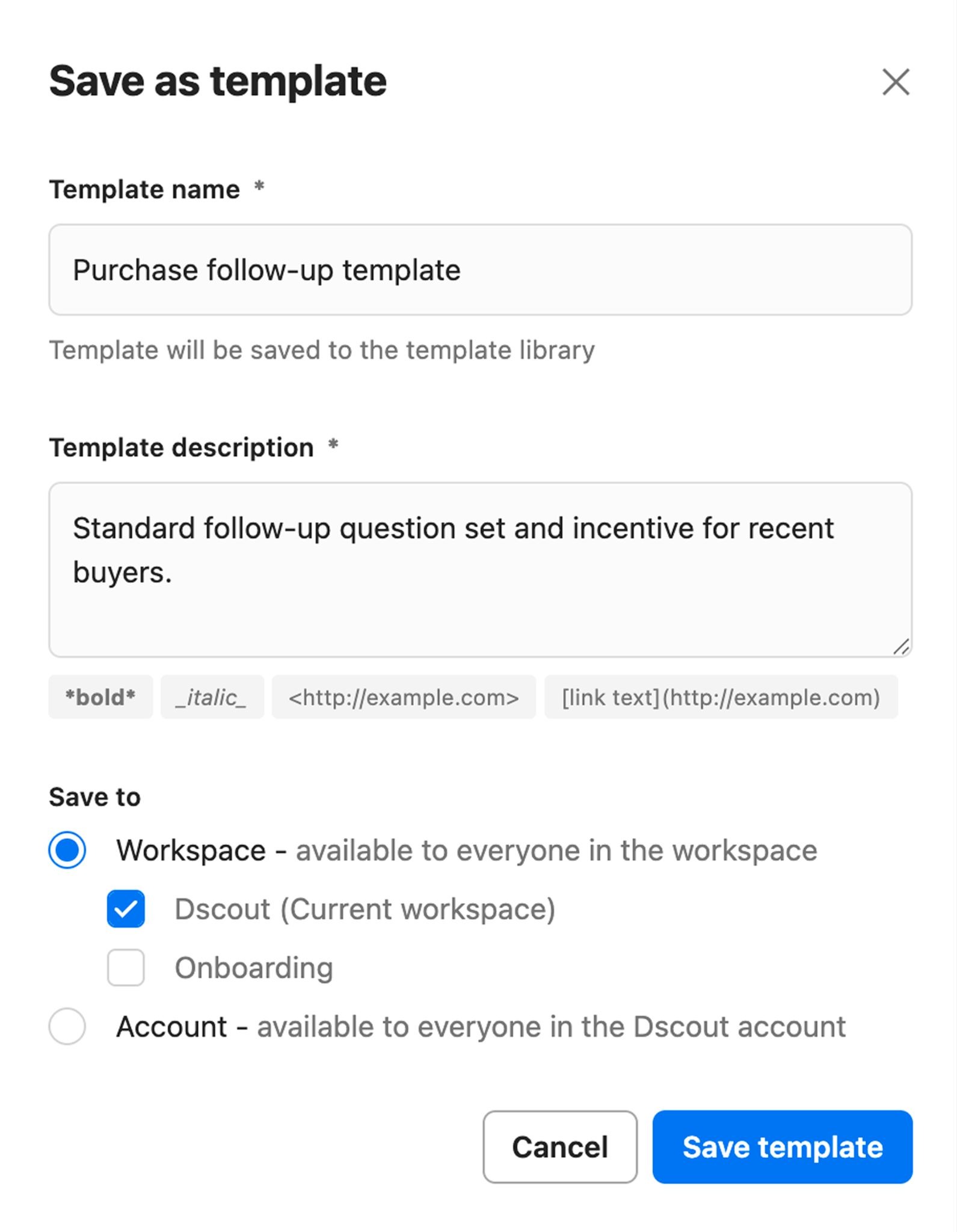Click the *bold* formatting hint chip

pyautogui.click(x=100, y=697)
